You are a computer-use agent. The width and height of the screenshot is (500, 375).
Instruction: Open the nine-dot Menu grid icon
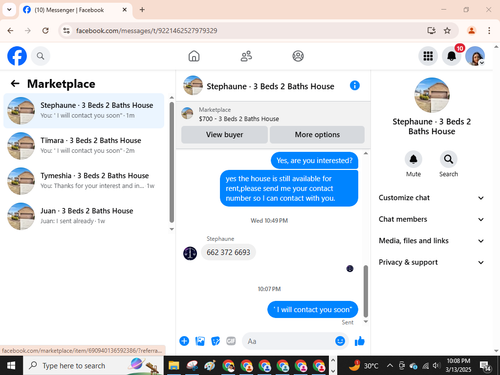pos(428,56)
